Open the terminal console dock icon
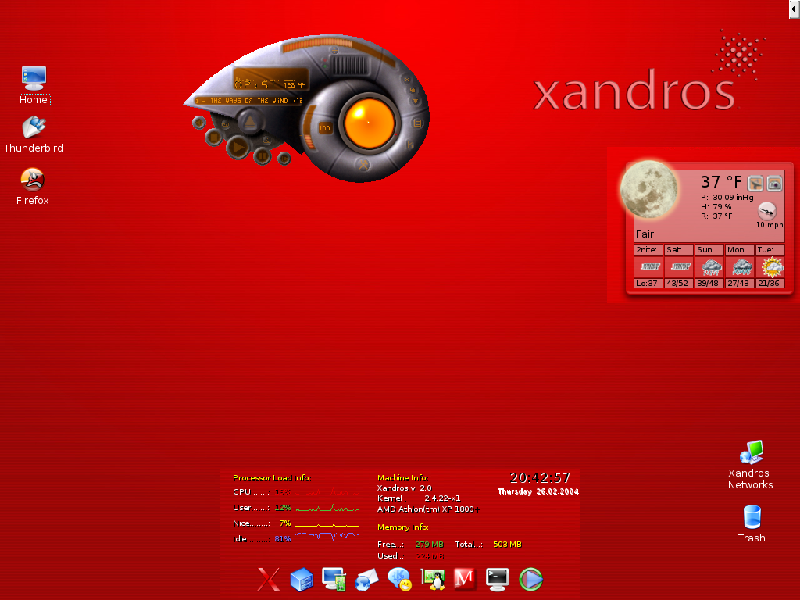800x600 pixels. [497, 580]
